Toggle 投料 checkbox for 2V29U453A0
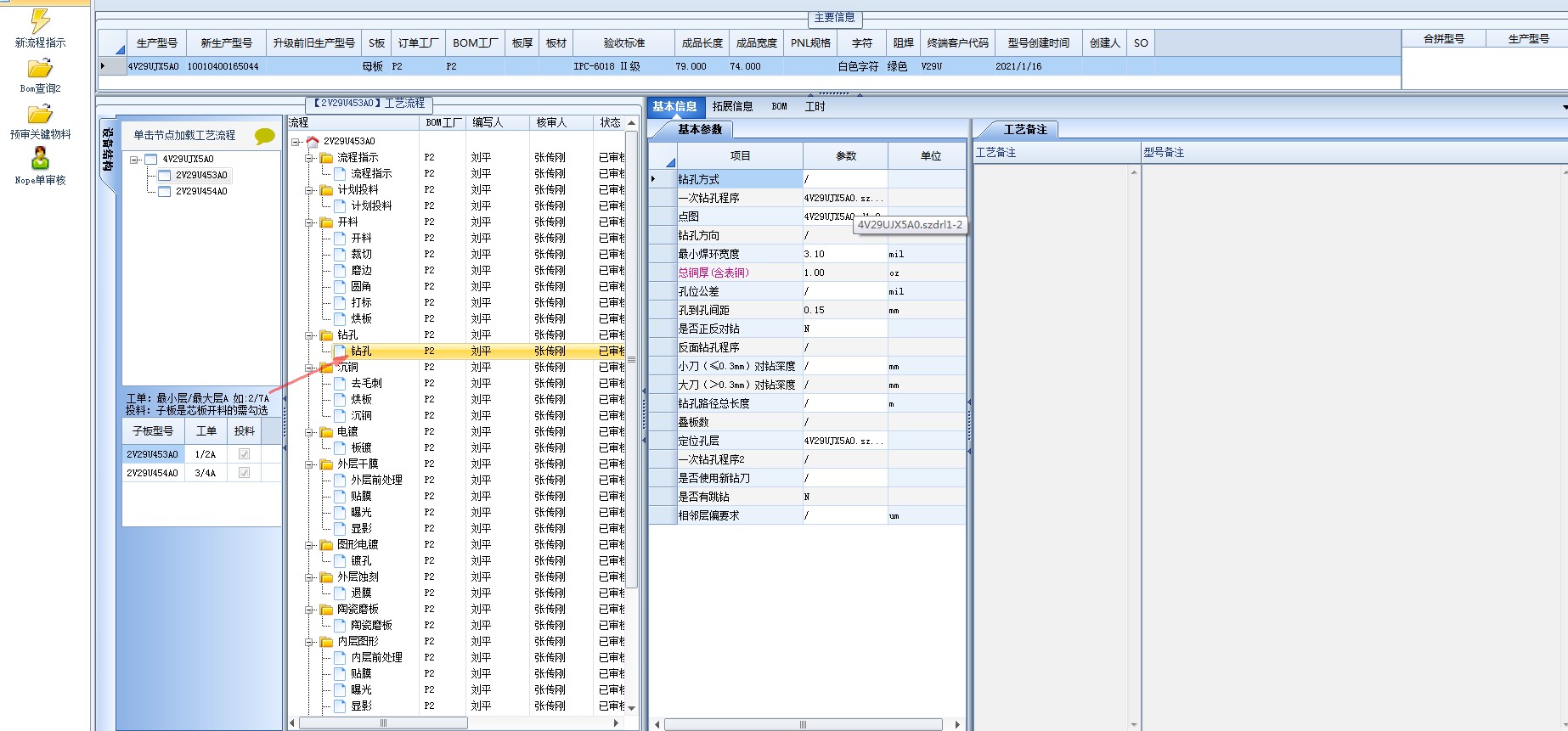1568x731 pixels. [x=245, y=454]
